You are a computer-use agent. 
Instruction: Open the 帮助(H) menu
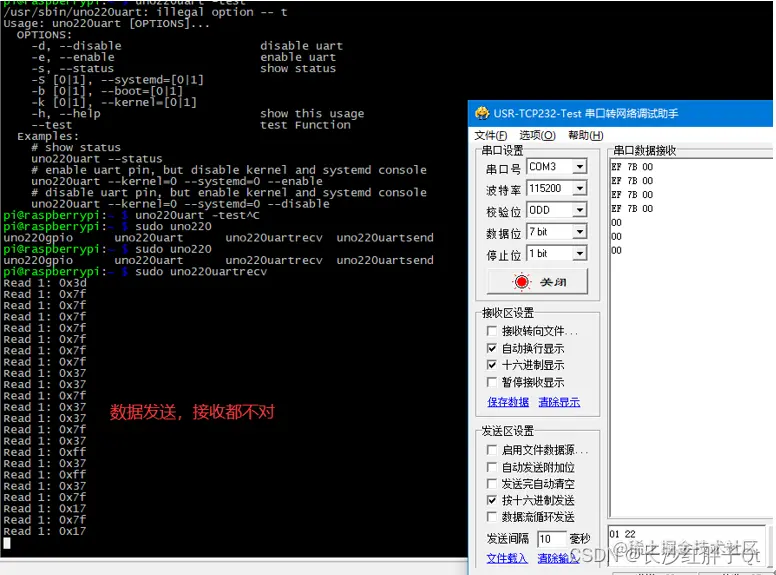[585, 135]
